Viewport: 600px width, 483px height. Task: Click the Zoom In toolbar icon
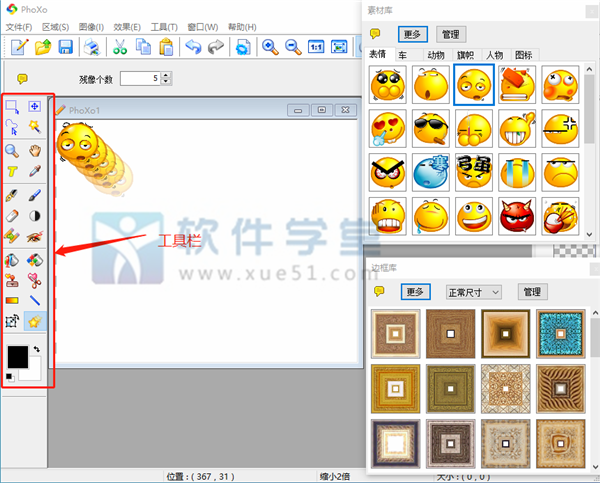pos(270,47)
